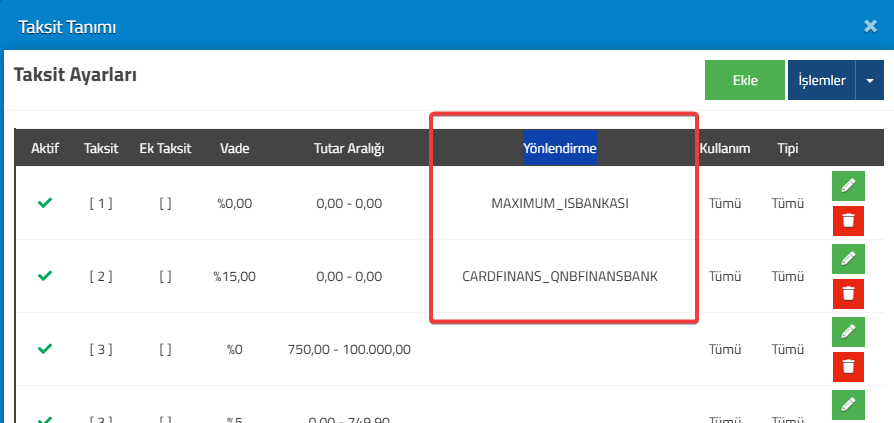Viewport: 894px width, 423px height.
Task: Click the green Ekle button
Action: coord(745,80)
